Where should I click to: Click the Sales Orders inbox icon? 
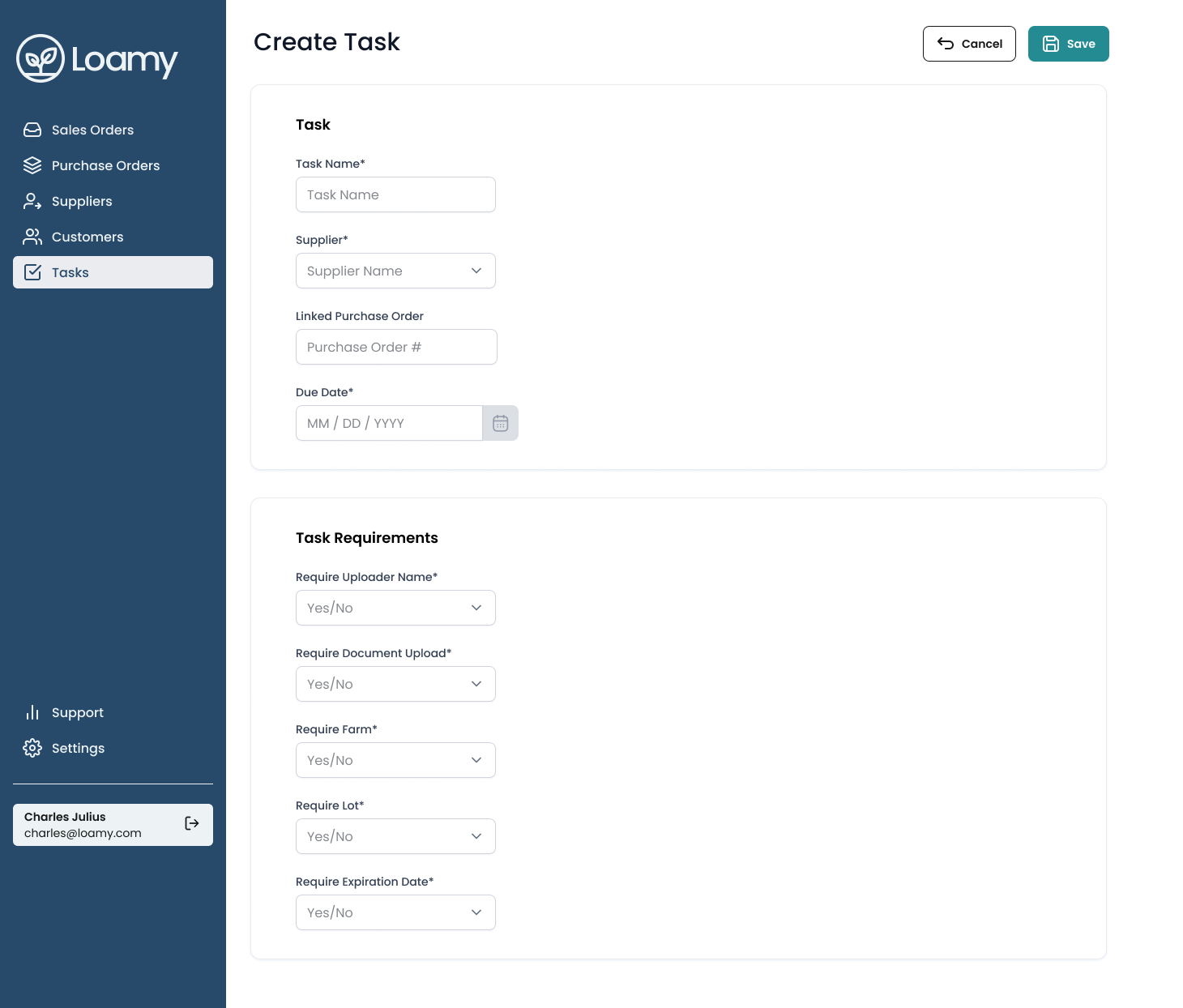point(32,130)
